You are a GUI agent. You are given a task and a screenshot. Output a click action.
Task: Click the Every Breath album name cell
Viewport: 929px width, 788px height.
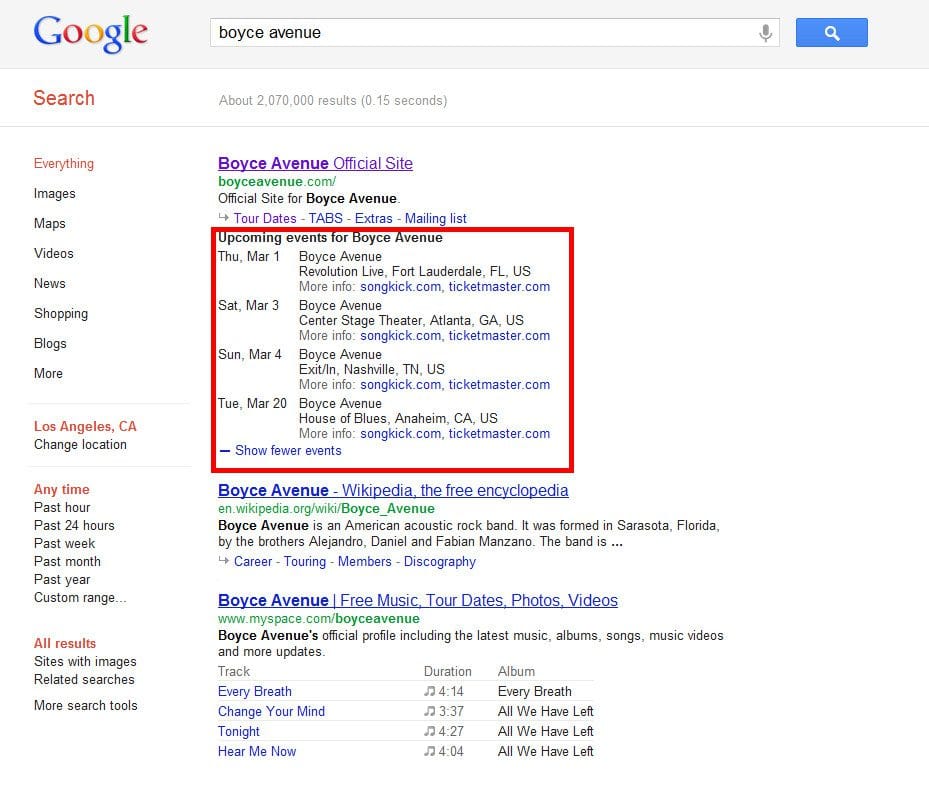tap(535, 691)
